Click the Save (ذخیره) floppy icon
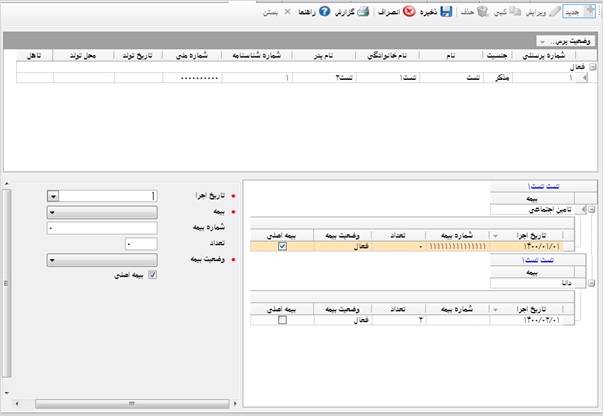This screenshot has height=416, width=603. coord(446,12)
